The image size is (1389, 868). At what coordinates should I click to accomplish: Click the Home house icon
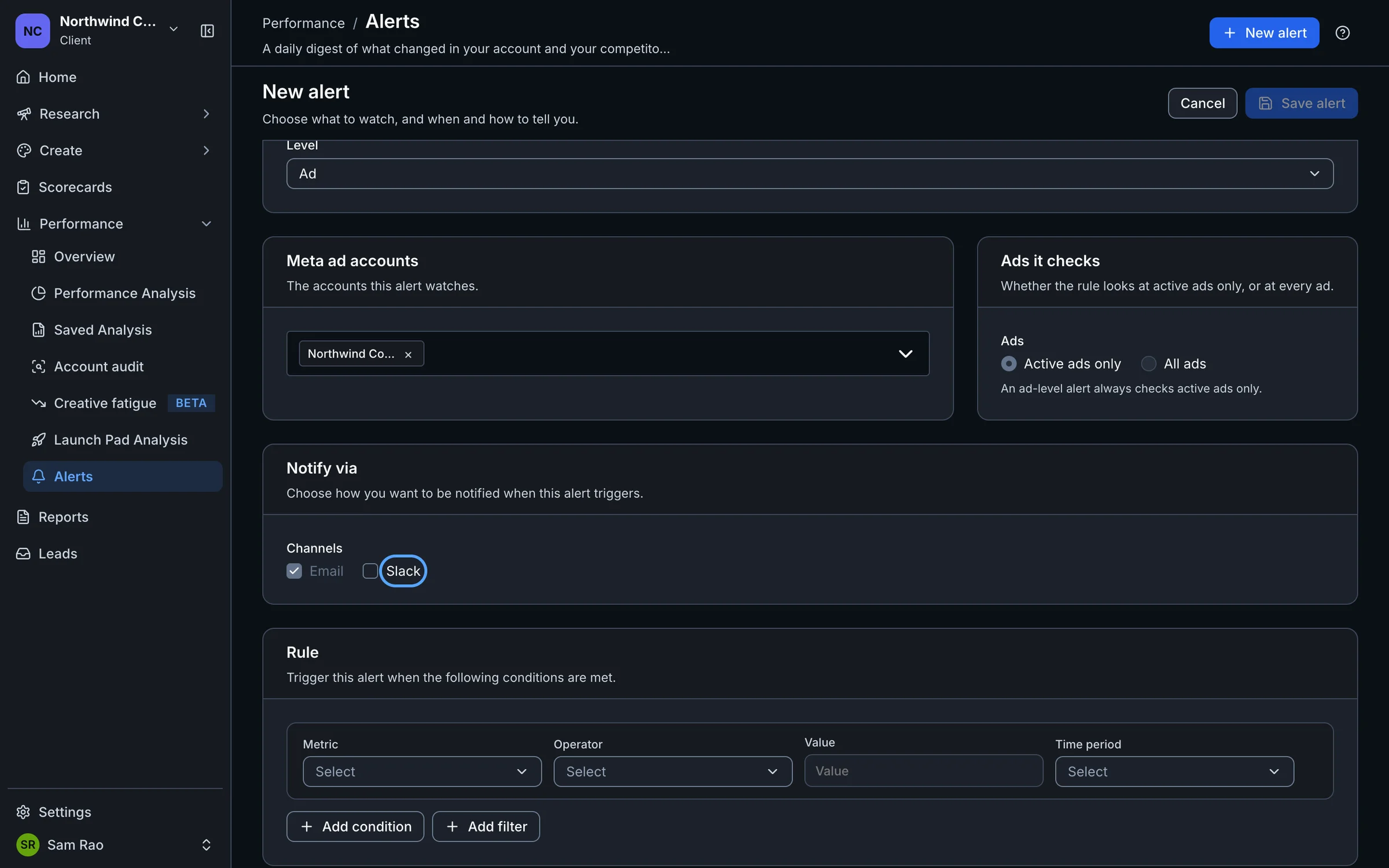click(x=23, y=77)
